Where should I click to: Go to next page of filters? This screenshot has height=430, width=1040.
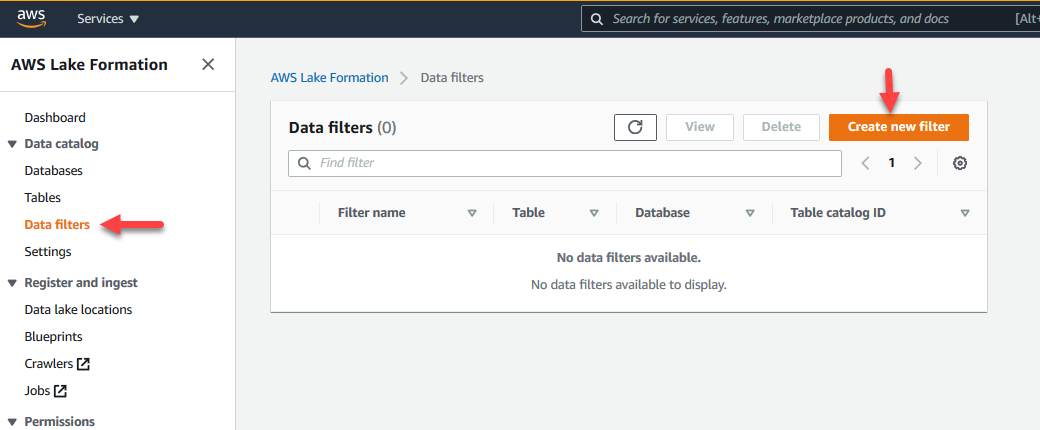click(x=918, y=163)
